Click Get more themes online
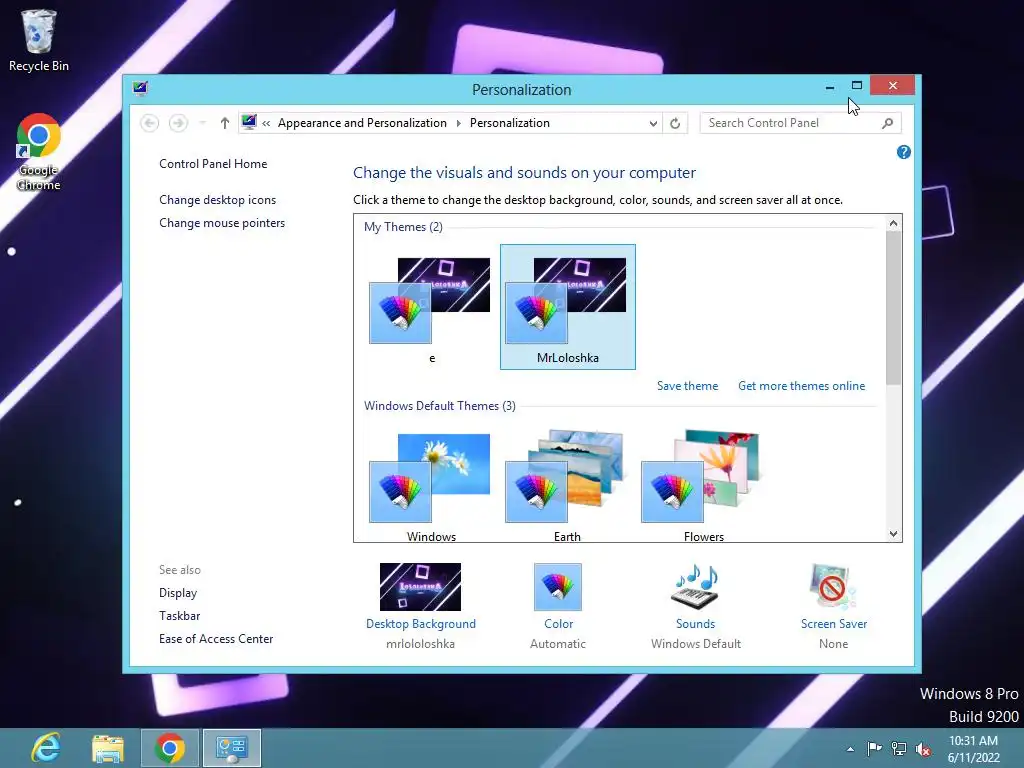Viewport: 1024px width, 768px height. [x=801, y=386]
